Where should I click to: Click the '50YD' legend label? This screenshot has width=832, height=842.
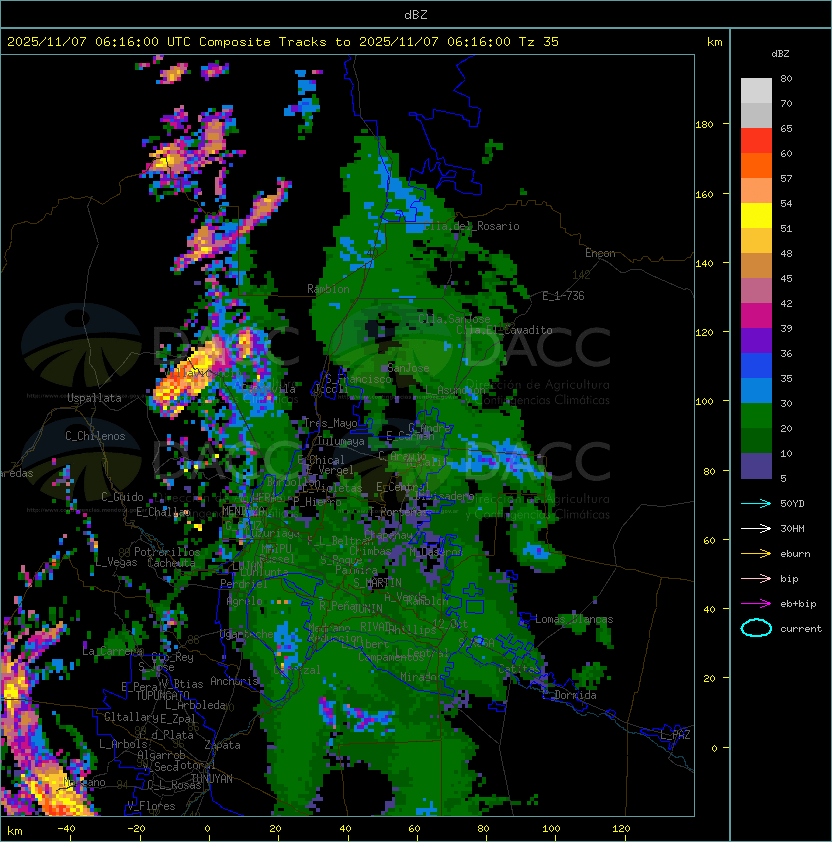coord(792,503)
